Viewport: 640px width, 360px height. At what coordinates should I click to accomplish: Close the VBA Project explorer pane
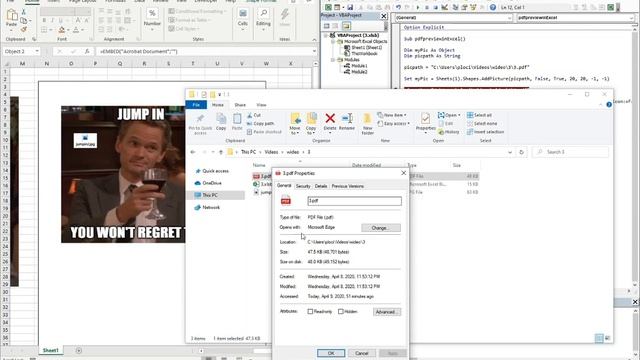(384, 16)
